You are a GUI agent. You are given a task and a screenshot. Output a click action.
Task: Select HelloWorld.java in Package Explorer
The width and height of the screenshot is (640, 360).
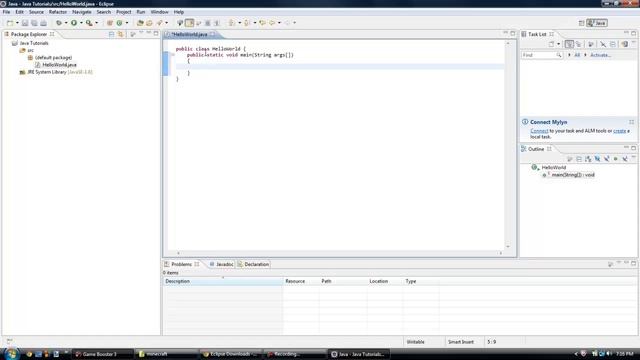(59, 64)
